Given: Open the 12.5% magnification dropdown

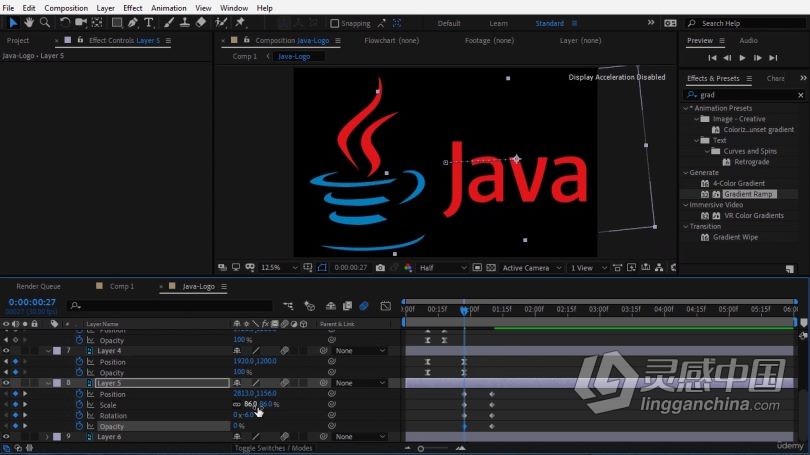Looking at the screenshot, I should point(279,268).
